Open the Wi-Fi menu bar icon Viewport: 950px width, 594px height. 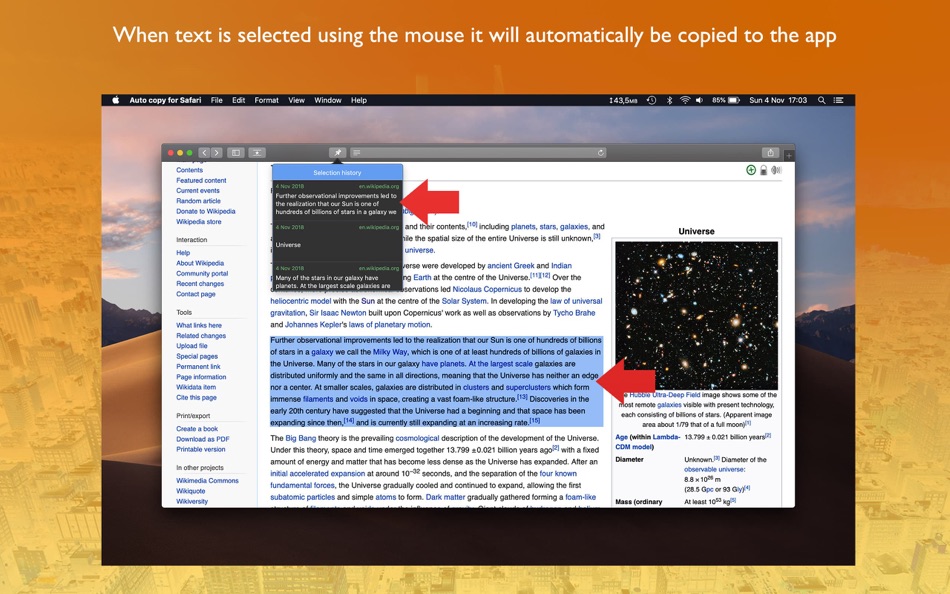point(685,101)
